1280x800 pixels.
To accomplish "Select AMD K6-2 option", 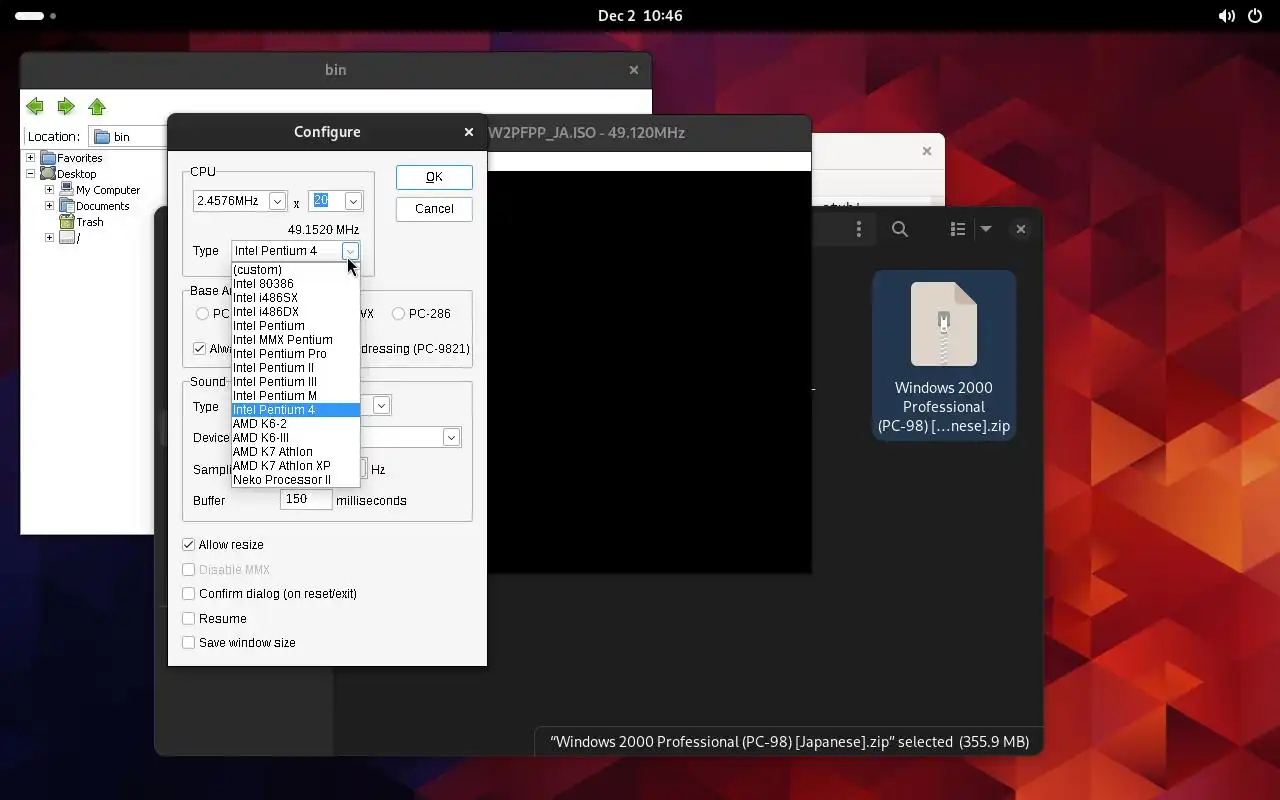I will (295, 424).
